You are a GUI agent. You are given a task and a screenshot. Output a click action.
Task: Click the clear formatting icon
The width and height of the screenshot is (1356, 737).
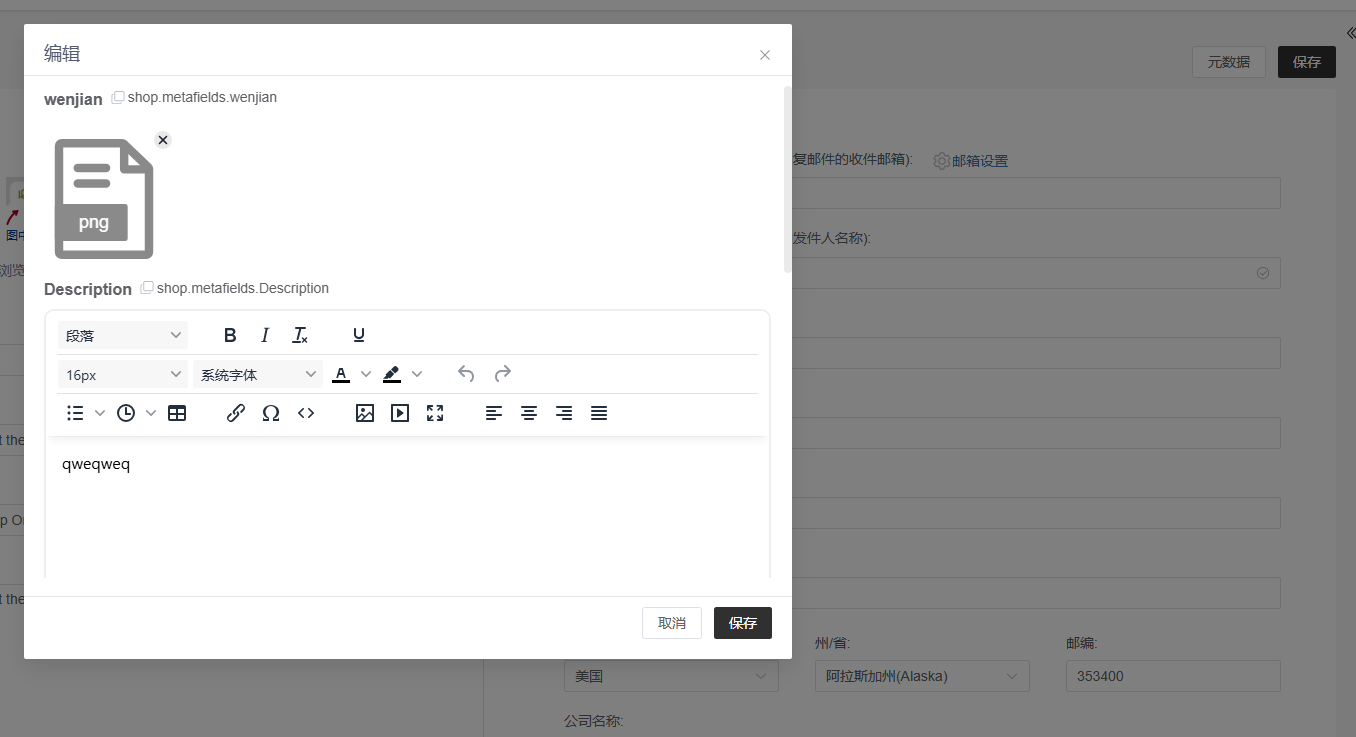(300, 335)
